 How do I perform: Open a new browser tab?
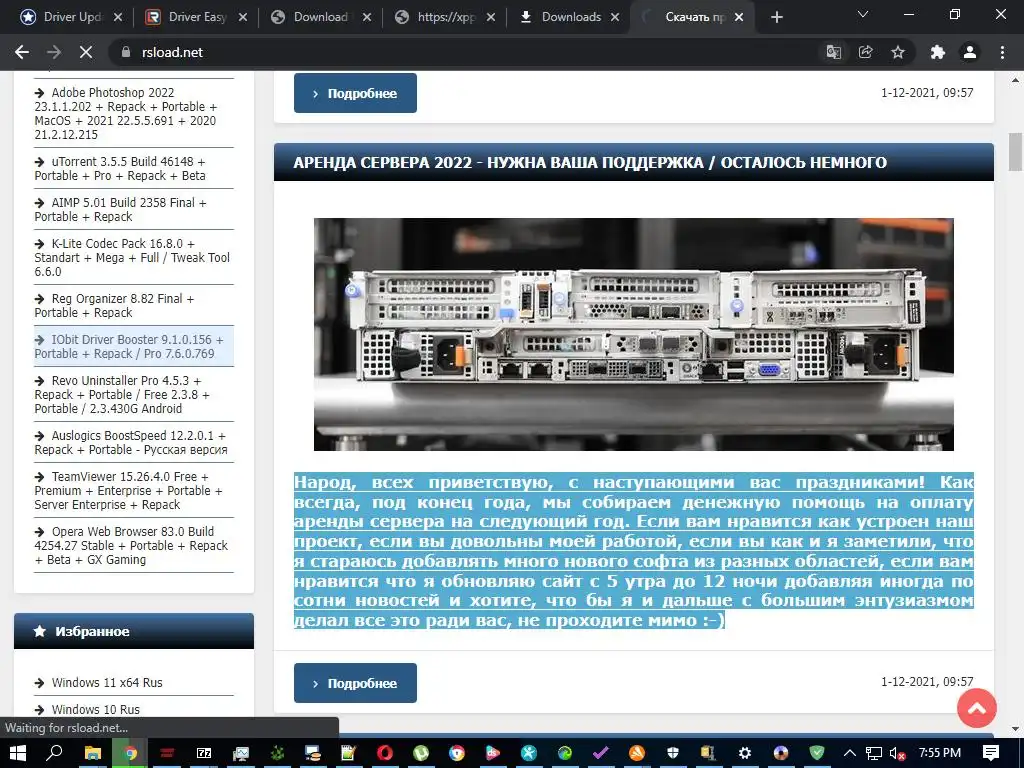[x=776, y=17]
